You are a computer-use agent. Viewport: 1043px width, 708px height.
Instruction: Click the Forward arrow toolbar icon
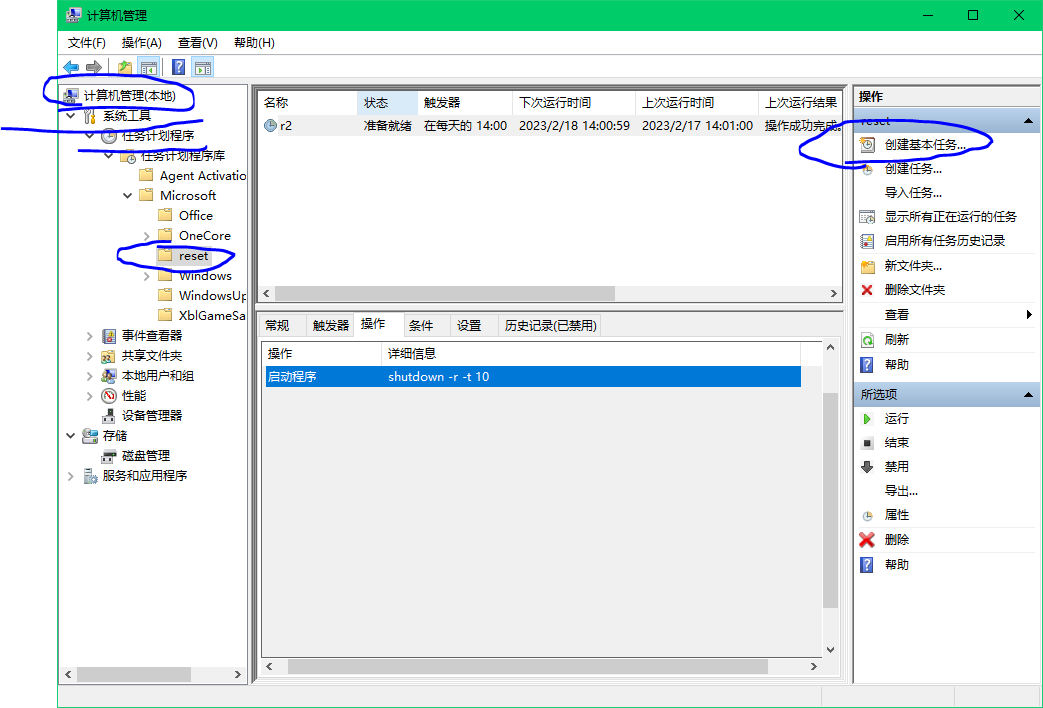94,67
